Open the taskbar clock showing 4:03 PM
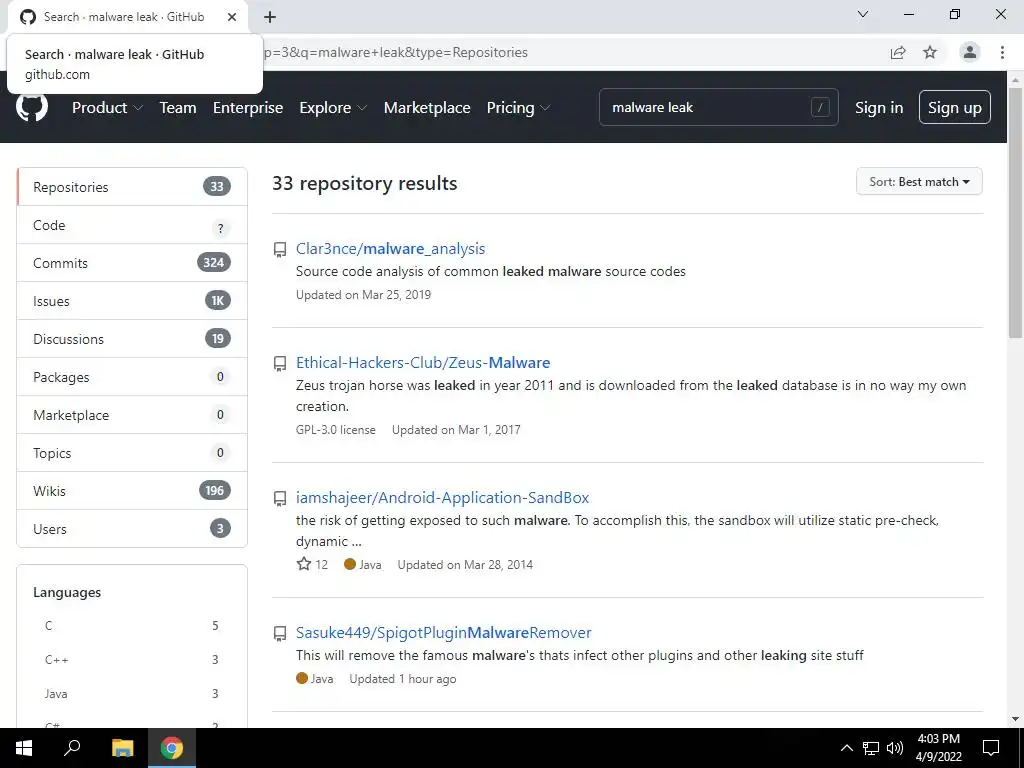This screenshot has height=768, width=1024. 939,748
